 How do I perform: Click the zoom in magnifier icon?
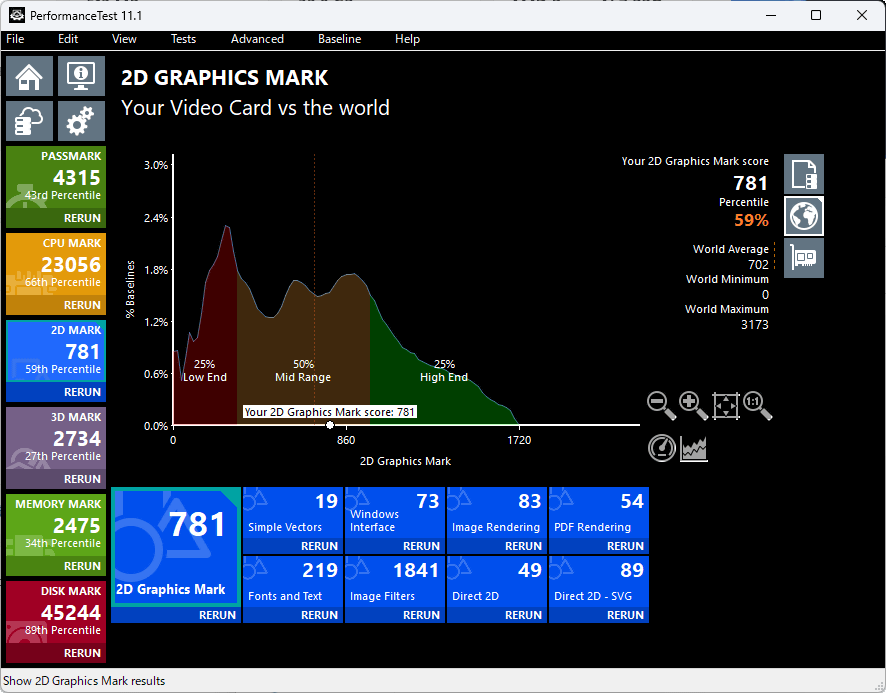coord(693,405)
